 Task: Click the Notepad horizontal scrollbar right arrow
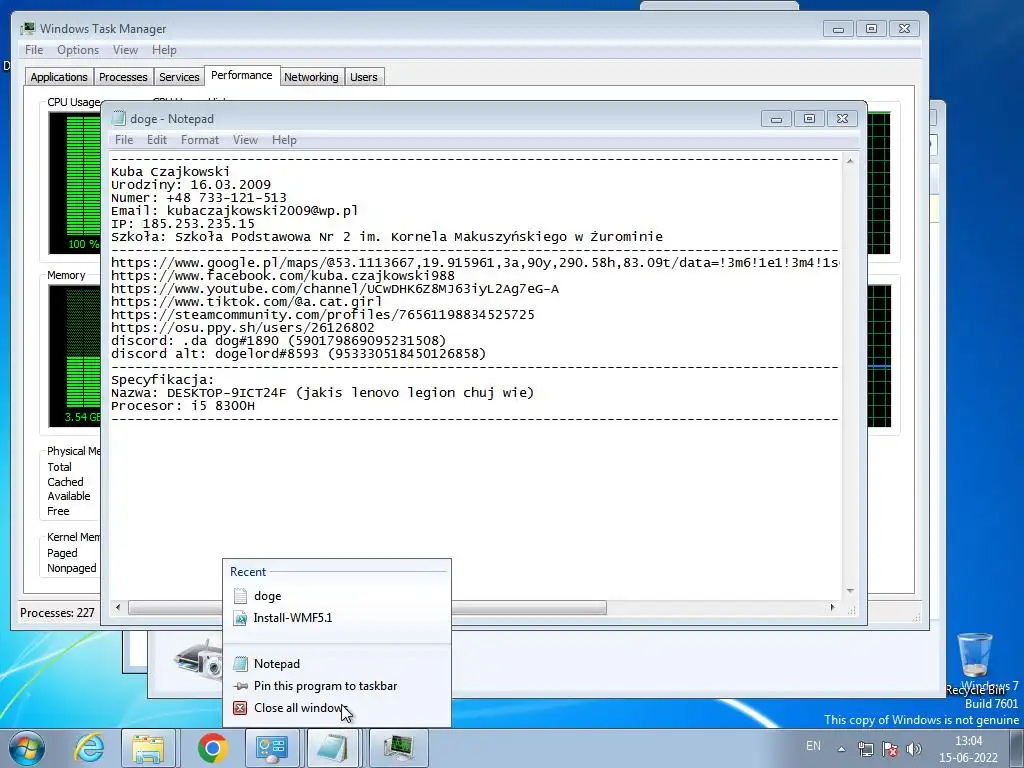(832, 607)
